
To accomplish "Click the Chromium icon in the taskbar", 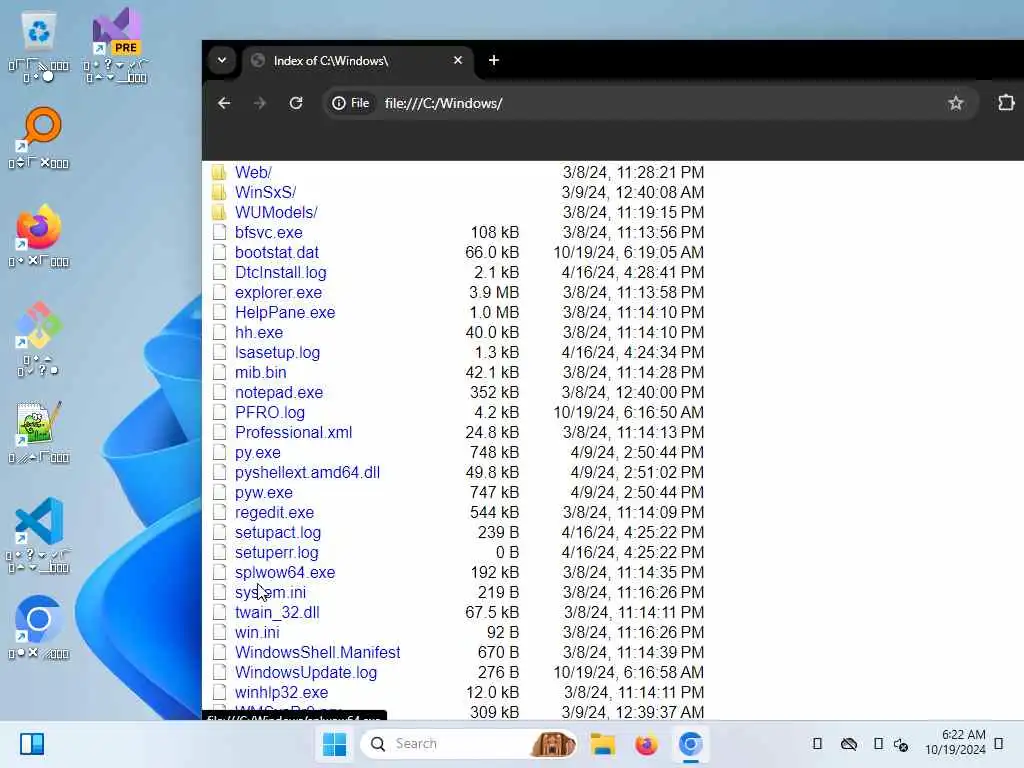I will tap(690, 744).
